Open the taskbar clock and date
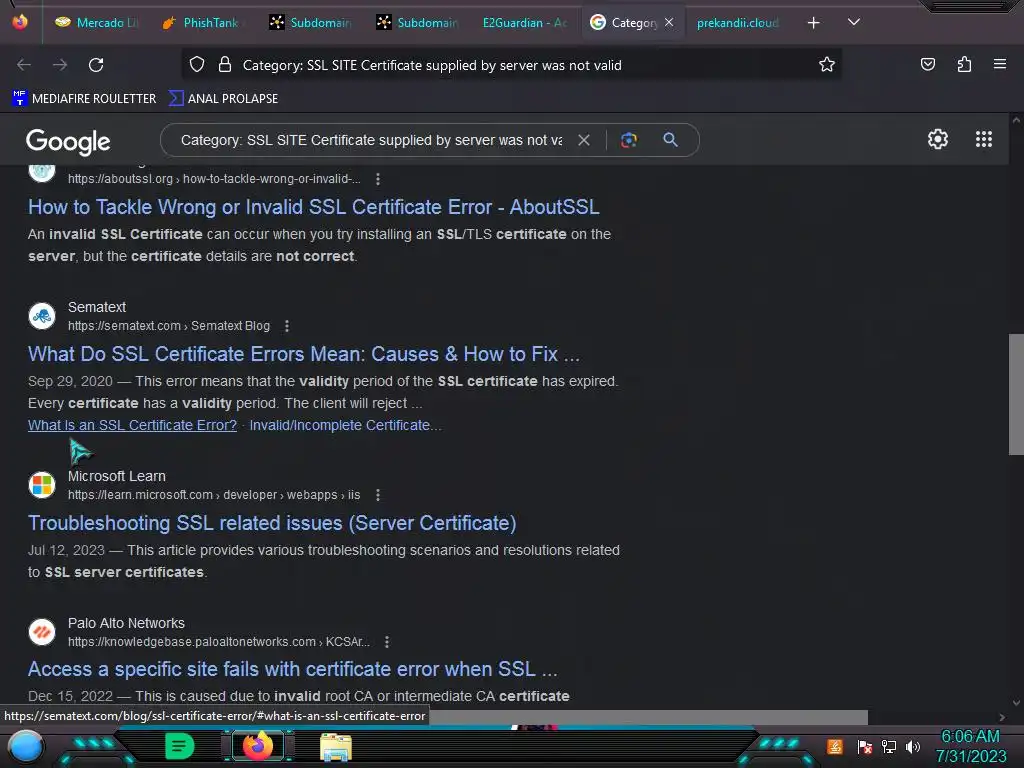This screenshot has width=1024, height=768. click(970, 746)
